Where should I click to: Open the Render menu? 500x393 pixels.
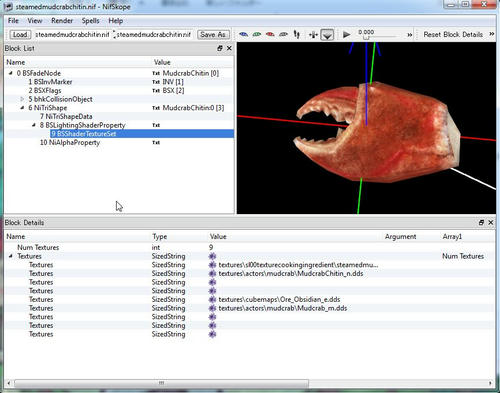coord(62,21)
